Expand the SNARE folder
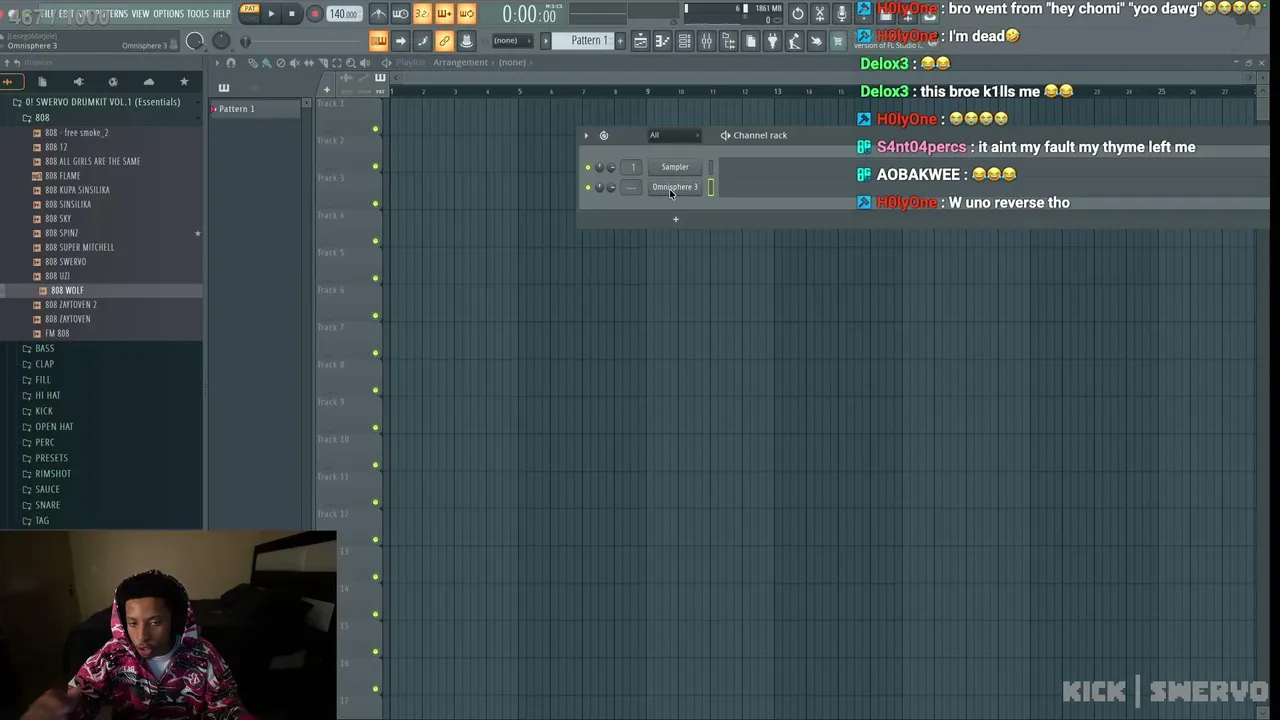The image size is (1280, 720). click(48, 505)
